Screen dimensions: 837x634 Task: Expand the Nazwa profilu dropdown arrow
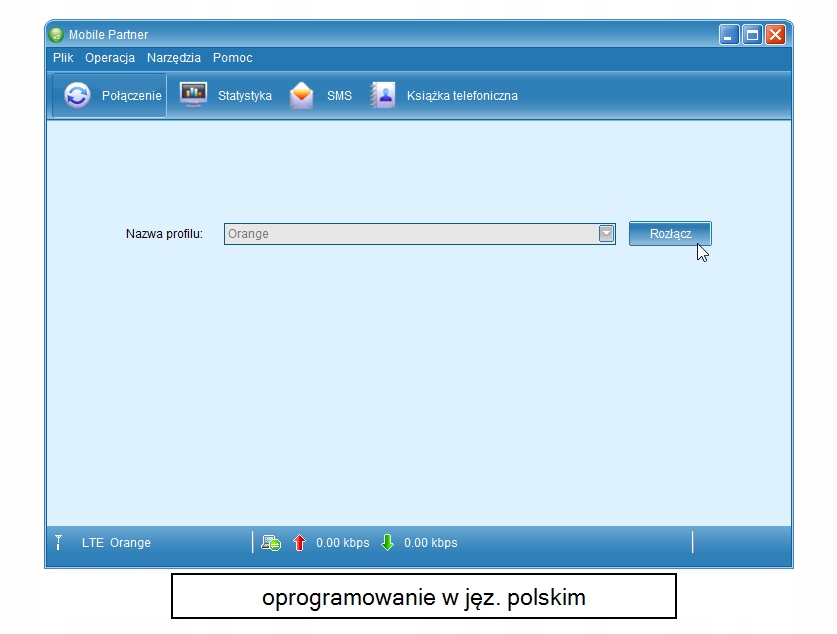click(606, 234)
